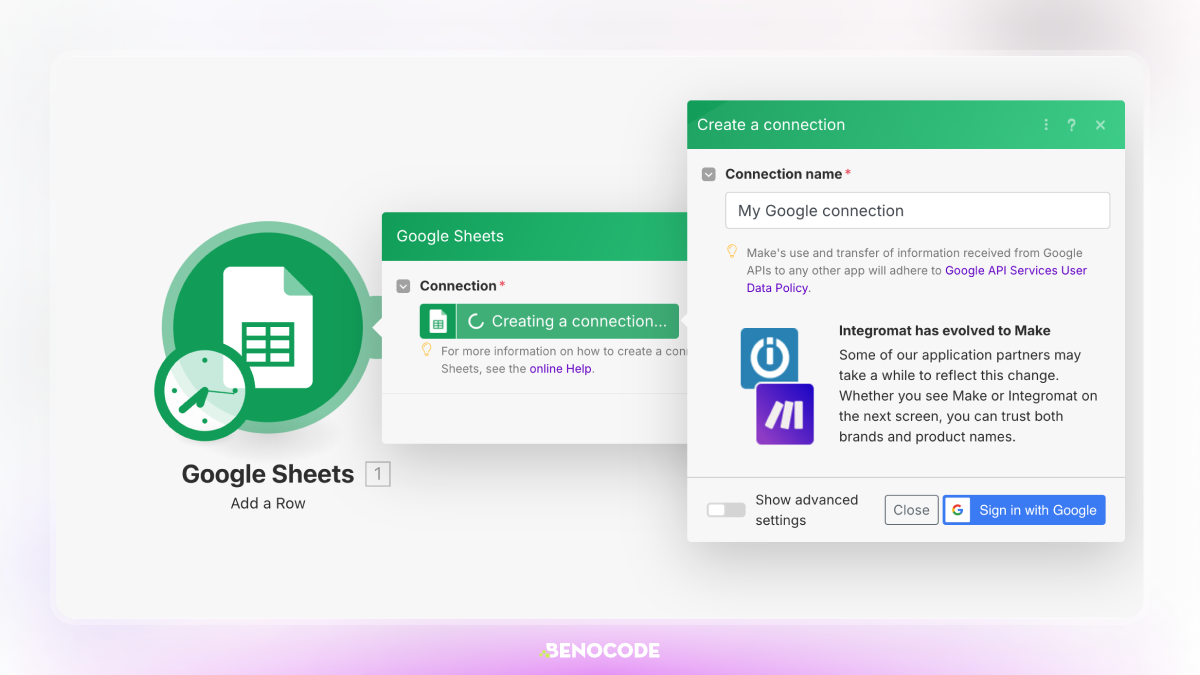Toggle Show advanced settings switch
The width and height of the screenshot is (1200, 675).
tap(726, 510)
